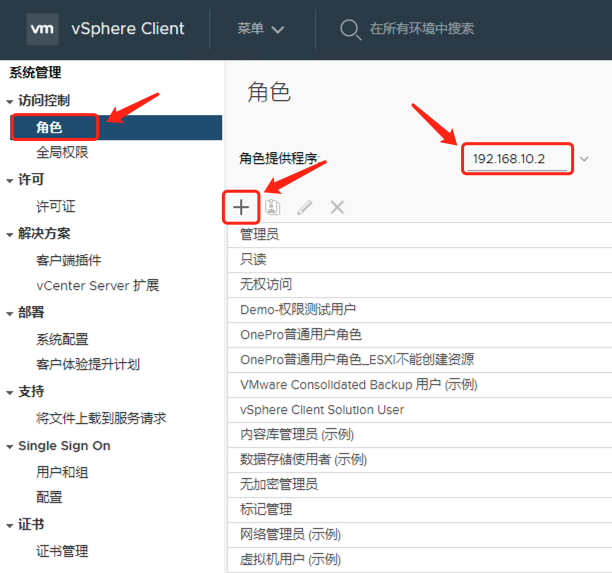Click the search magnifier icon
Viewport: 612px width, 573px height.
pos(350,29)
